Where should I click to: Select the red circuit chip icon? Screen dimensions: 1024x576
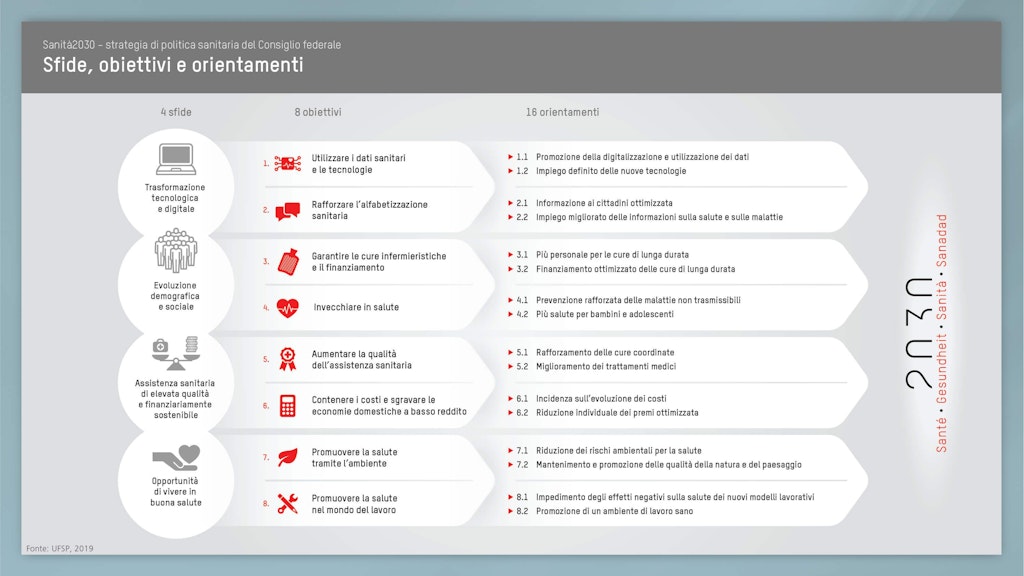(288, 163)
